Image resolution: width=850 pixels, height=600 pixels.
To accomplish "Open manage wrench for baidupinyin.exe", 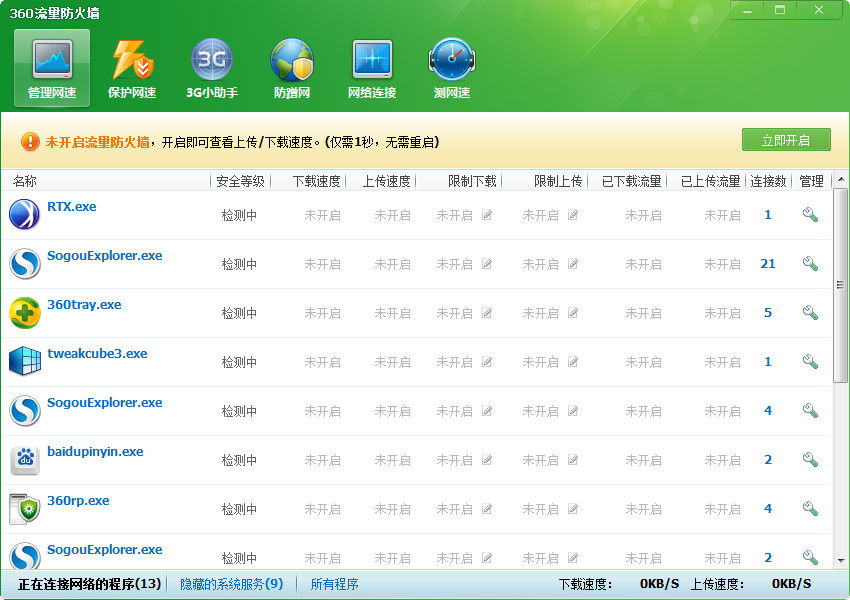I will pyautogui.click(x=810, y=460).
